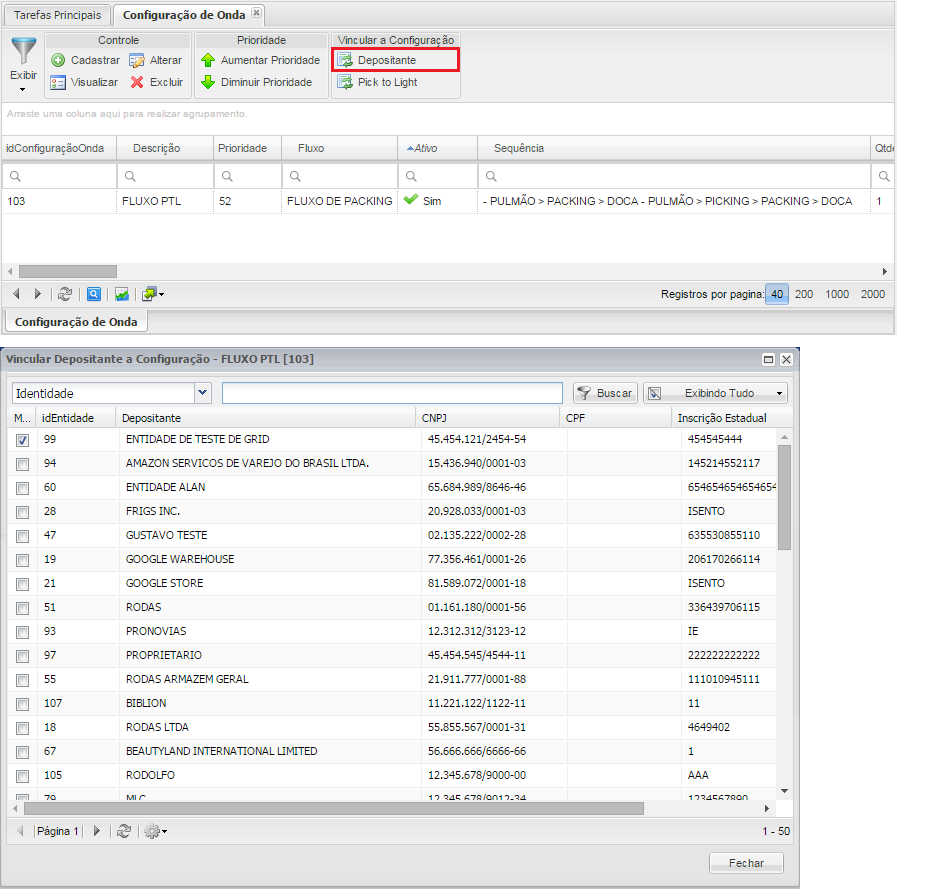Check the AMAZON SERVICOS DE VAREJO checkbox
Screen dimensions: 932x889
22,464
